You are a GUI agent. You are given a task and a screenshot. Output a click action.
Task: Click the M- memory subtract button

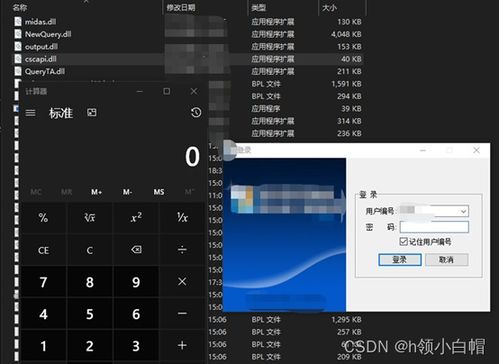click(127, 192)
